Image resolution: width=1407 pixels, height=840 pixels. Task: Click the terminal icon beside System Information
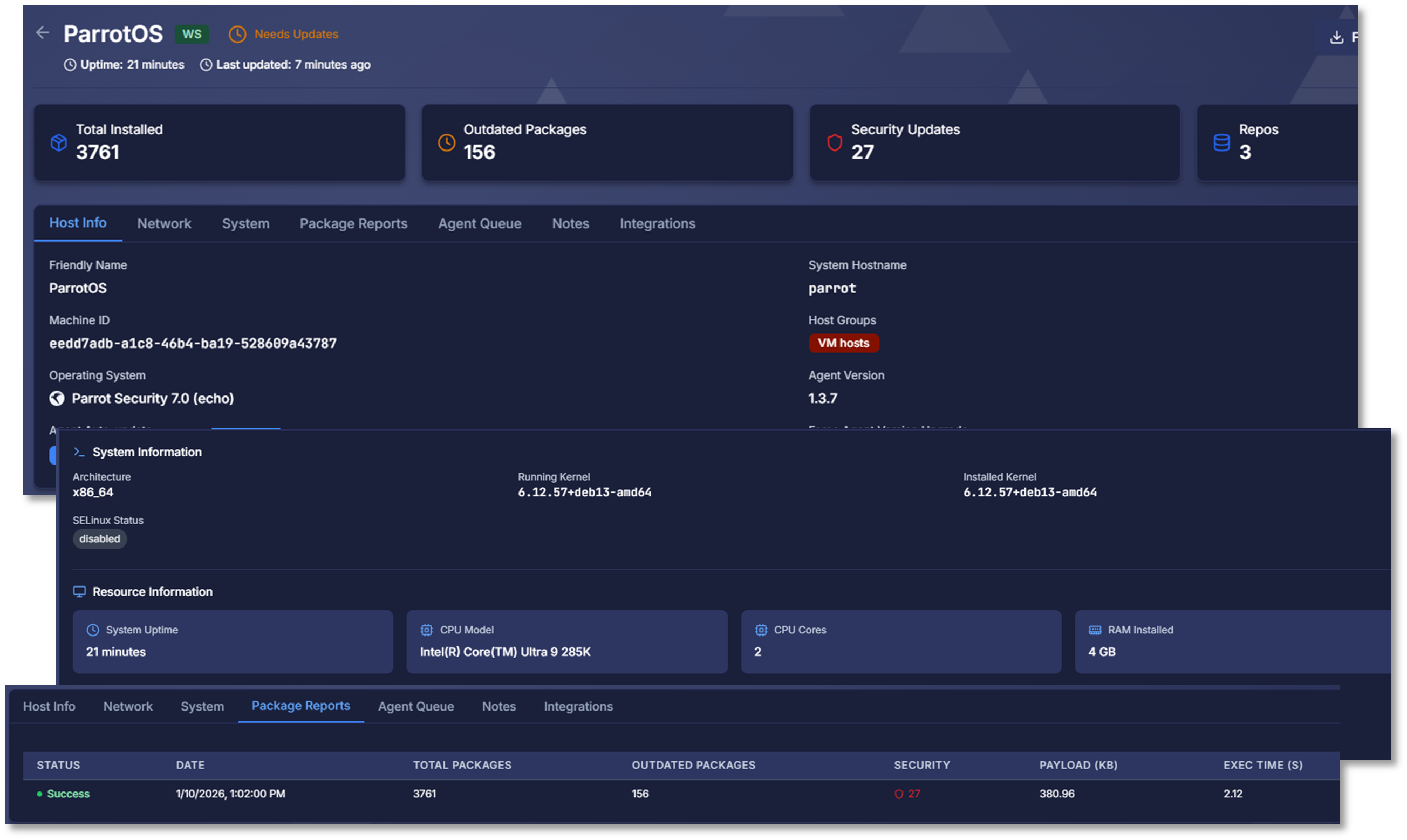click(x=78, y=452)
